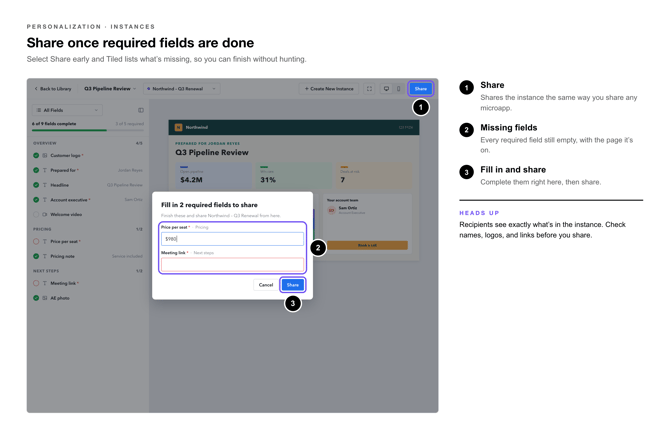This screenshot has width=670, height=430.
Task: Click the NEXT STEPS section header in sidebar
Action: coord(46,271)
